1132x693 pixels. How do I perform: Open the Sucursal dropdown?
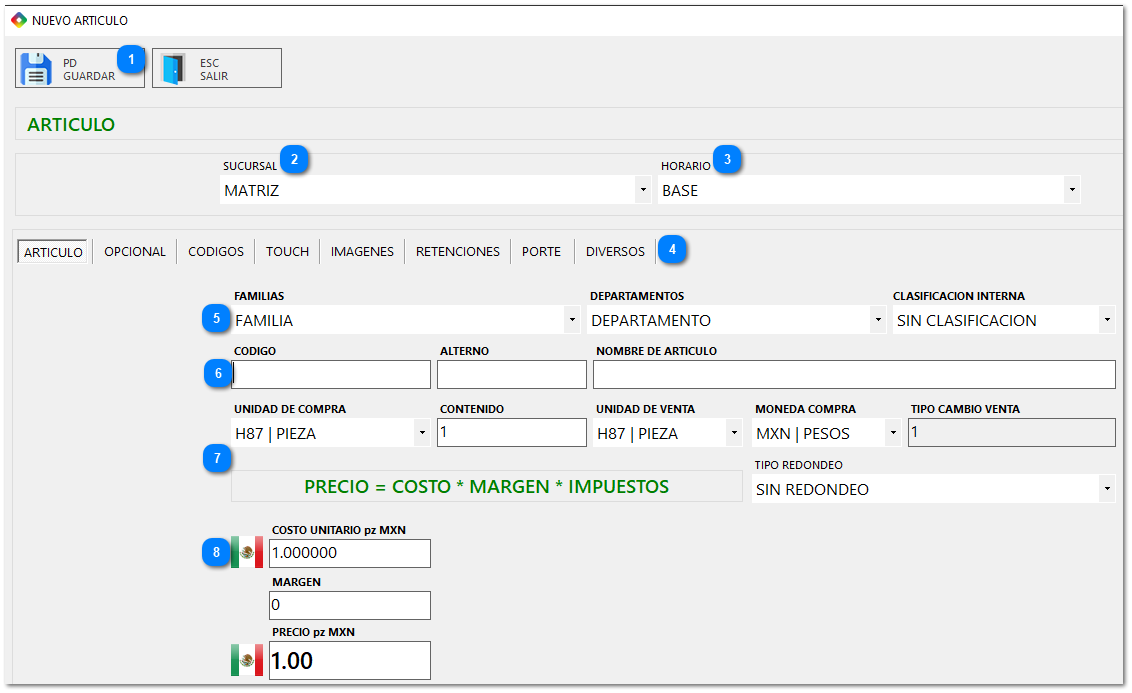pos(435,190)
